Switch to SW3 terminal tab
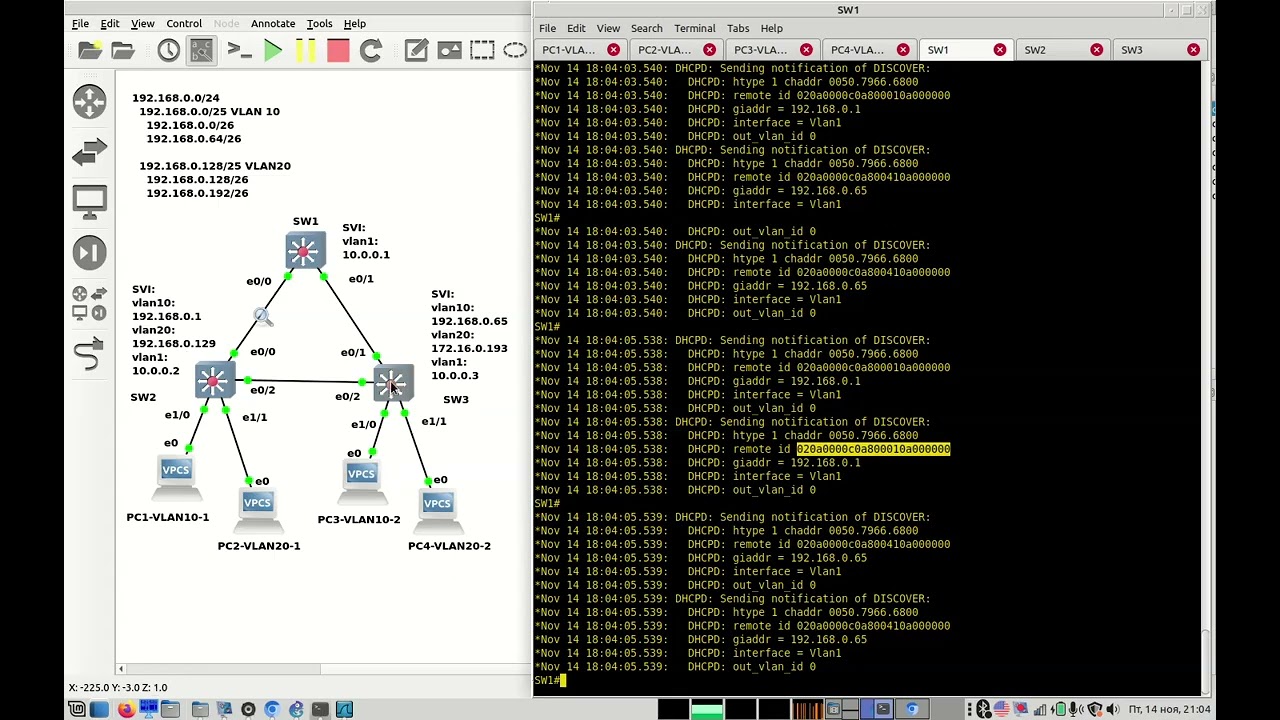1280x720 pixels. pyautogui.click(x=1132, y=50)
